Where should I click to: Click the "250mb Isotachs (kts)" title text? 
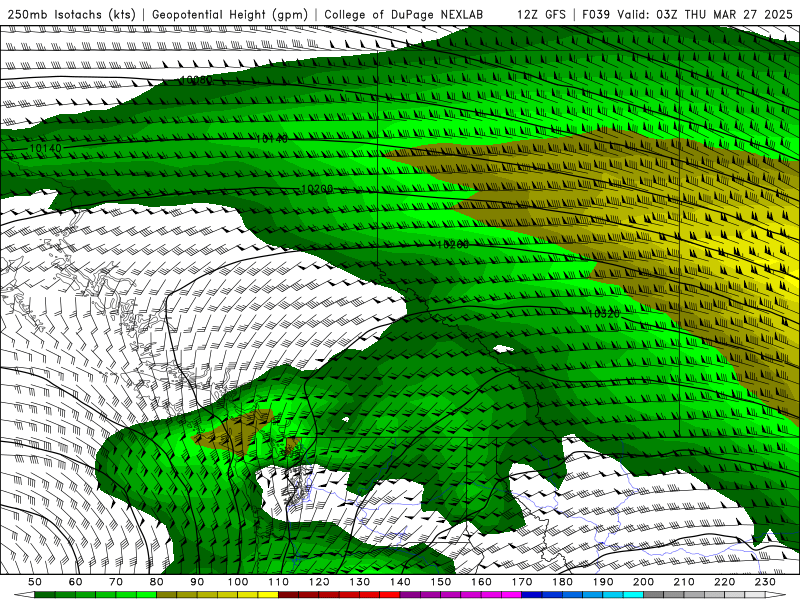click(71, 14)
